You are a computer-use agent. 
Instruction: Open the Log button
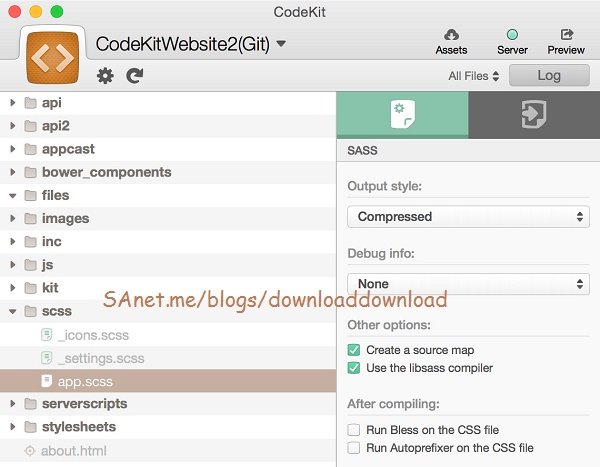pos(549,75)
